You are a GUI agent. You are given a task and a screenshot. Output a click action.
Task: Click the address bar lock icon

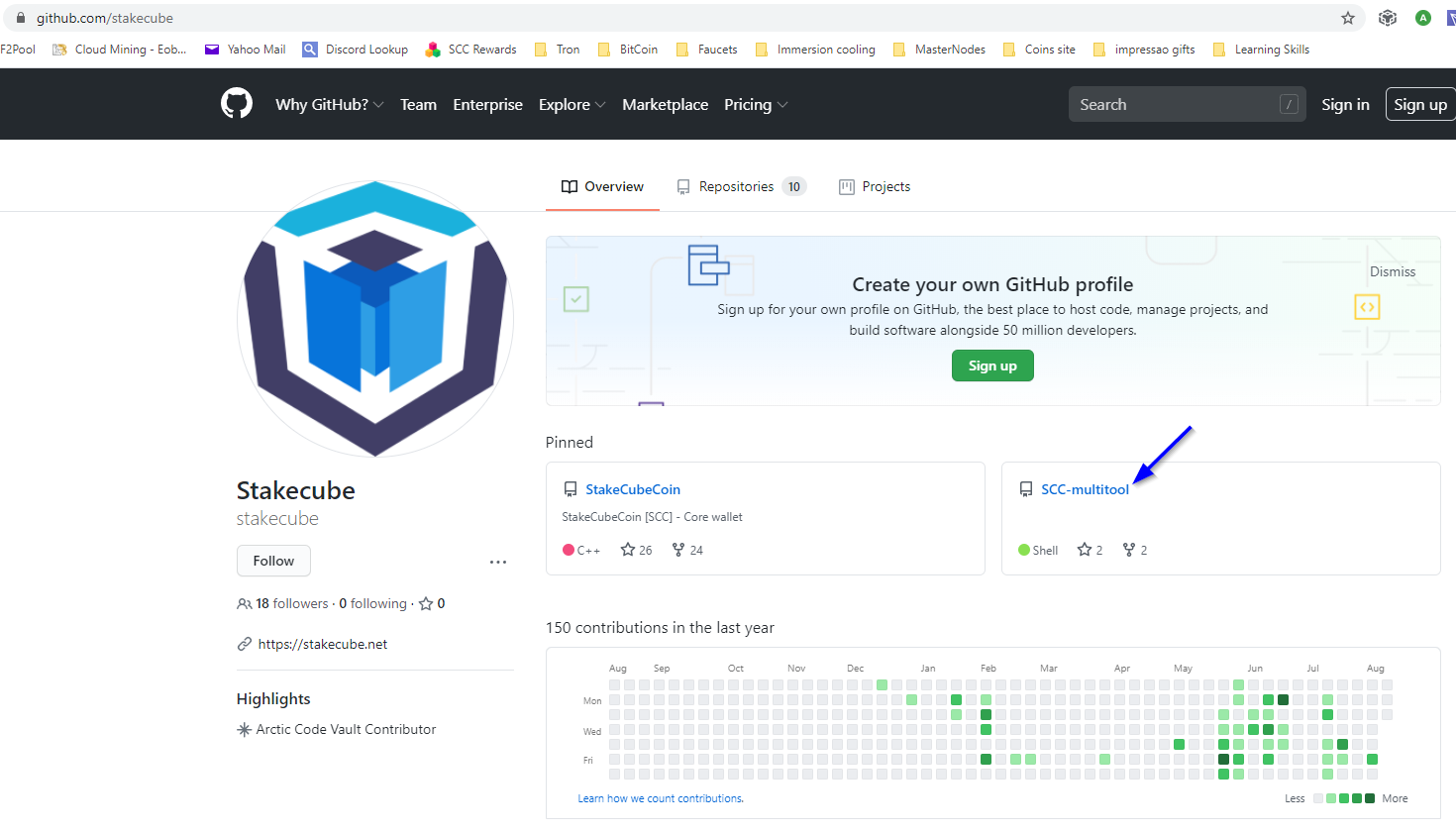(20, 18)
